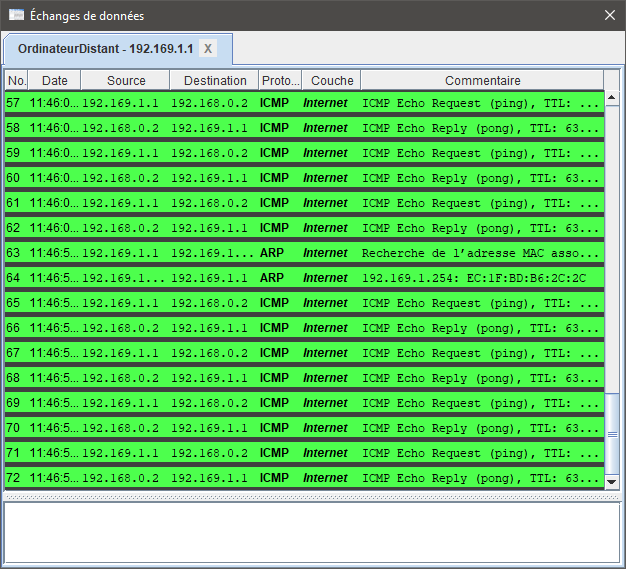Select the OrdinateurDistant - 192.169.1.1 tab
Viewport: 626px width, 569px height.
pyautogui.click(x=105, y=49)
